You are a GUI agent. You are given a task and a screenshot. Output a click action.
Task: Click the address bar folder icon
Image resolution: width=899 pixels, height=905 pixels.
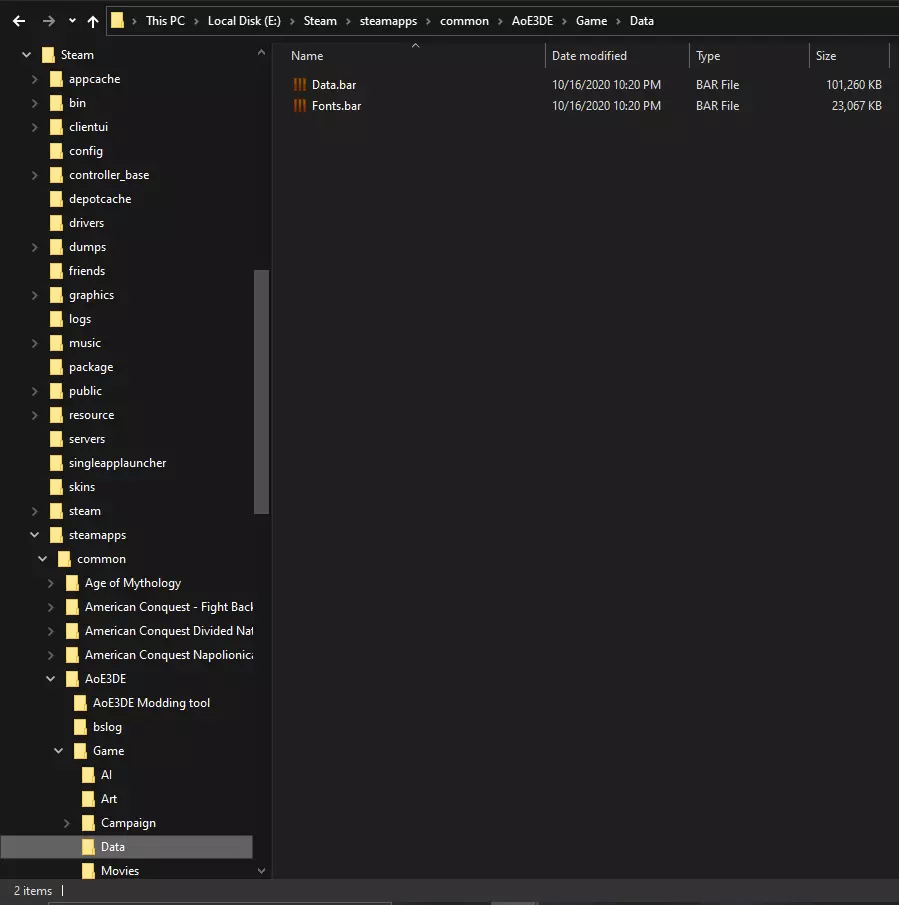pos(118,21)
